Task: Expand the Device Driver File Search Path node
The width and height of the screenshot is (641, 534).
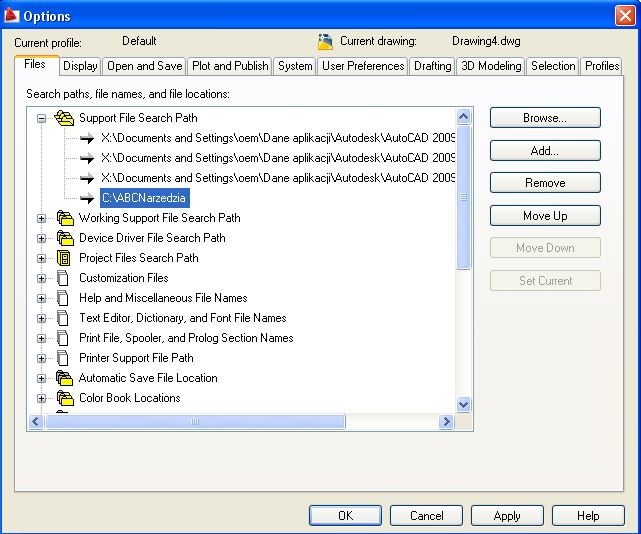Action: 42,238
